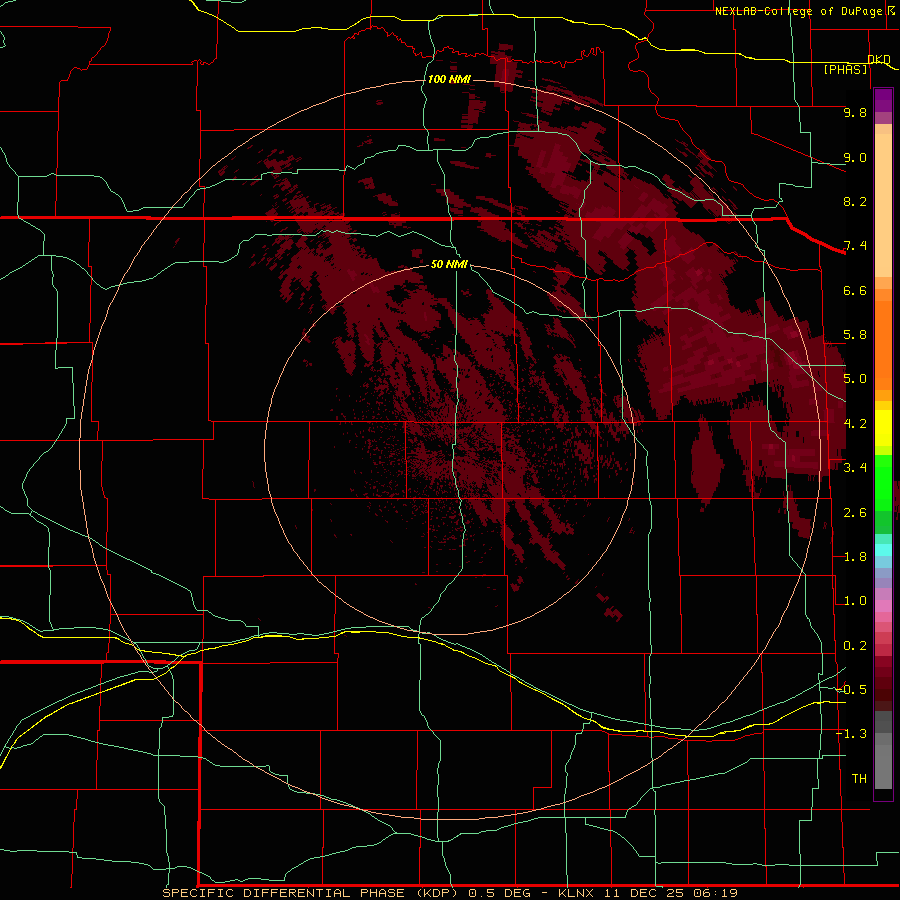Click the 1.0 value on the color scale
This screenshot has height=900, width=900.
click(855, 601)
